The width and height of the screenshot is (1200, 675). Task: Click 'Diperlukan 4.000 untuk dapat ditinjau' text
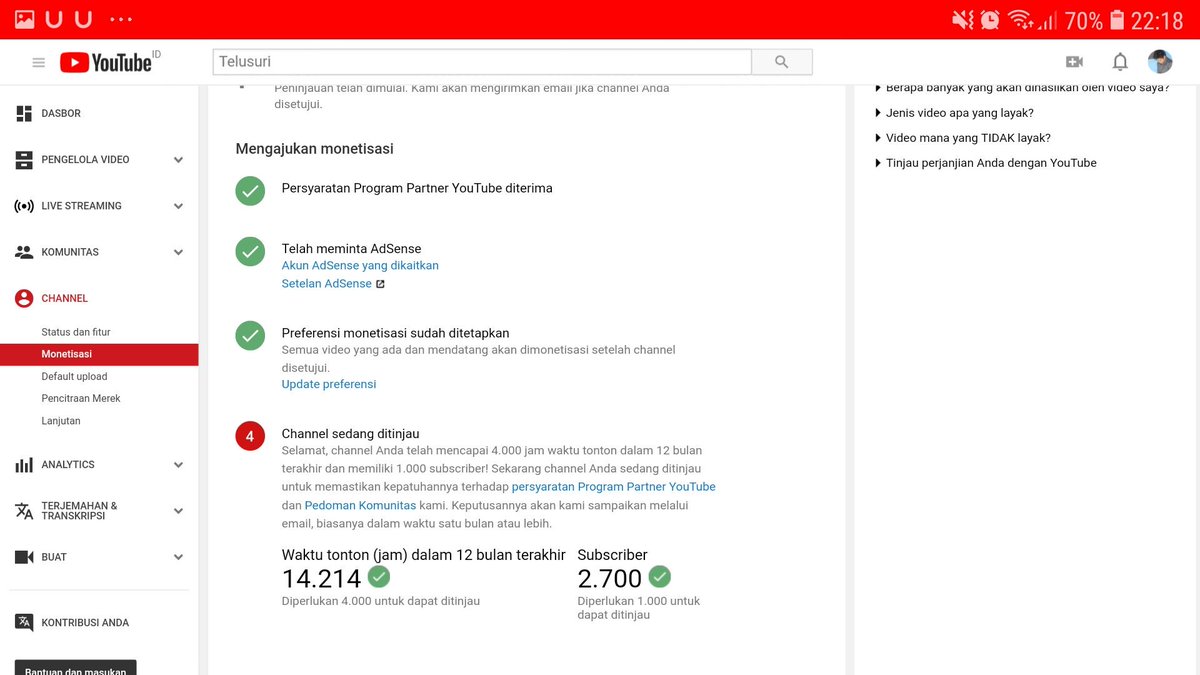click(381, 601)
